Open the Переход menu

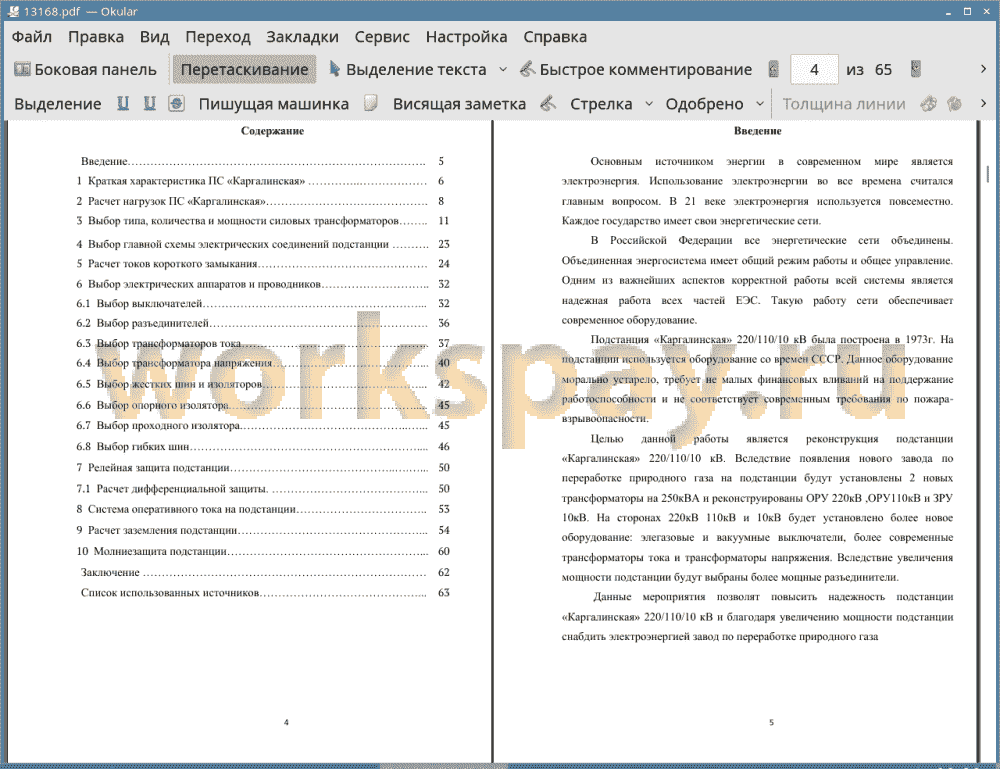(218, 37)
